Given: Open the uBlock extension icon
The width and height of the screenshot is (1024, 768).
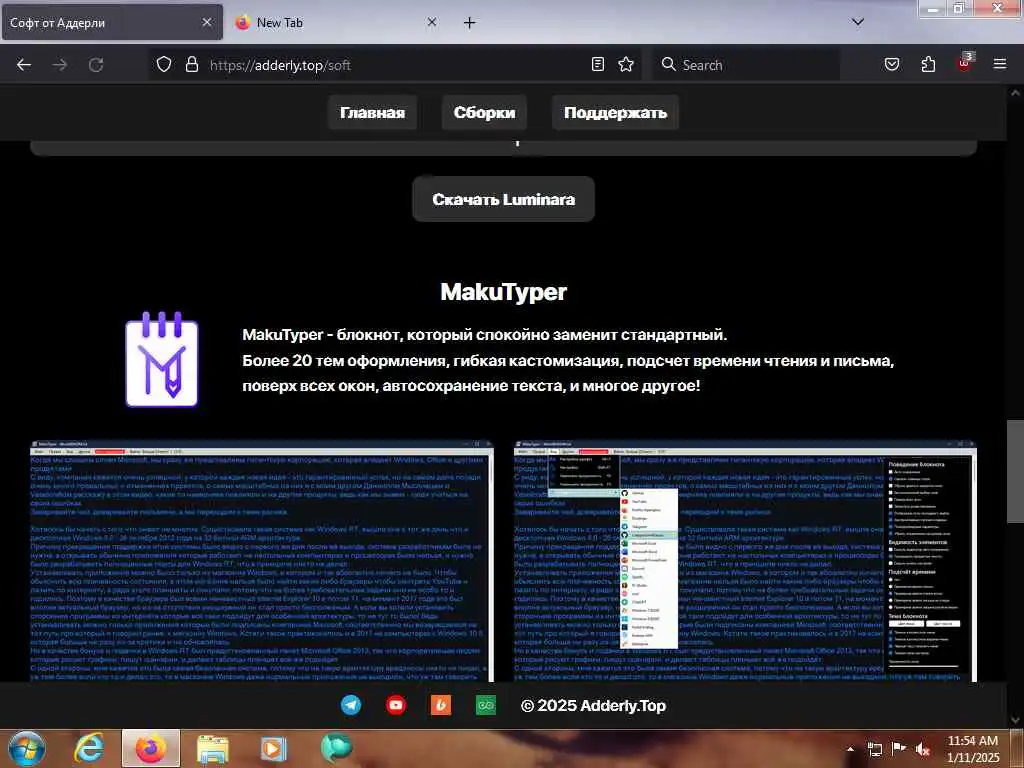Looking at the screenshot, I should pyautogui.click(x=965, y=63).
